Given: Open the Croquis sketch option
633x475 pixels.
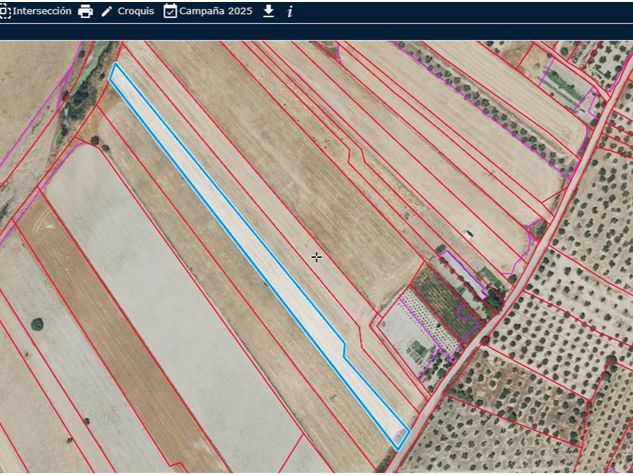Looking at the screenshot, I should coord(136,11).
